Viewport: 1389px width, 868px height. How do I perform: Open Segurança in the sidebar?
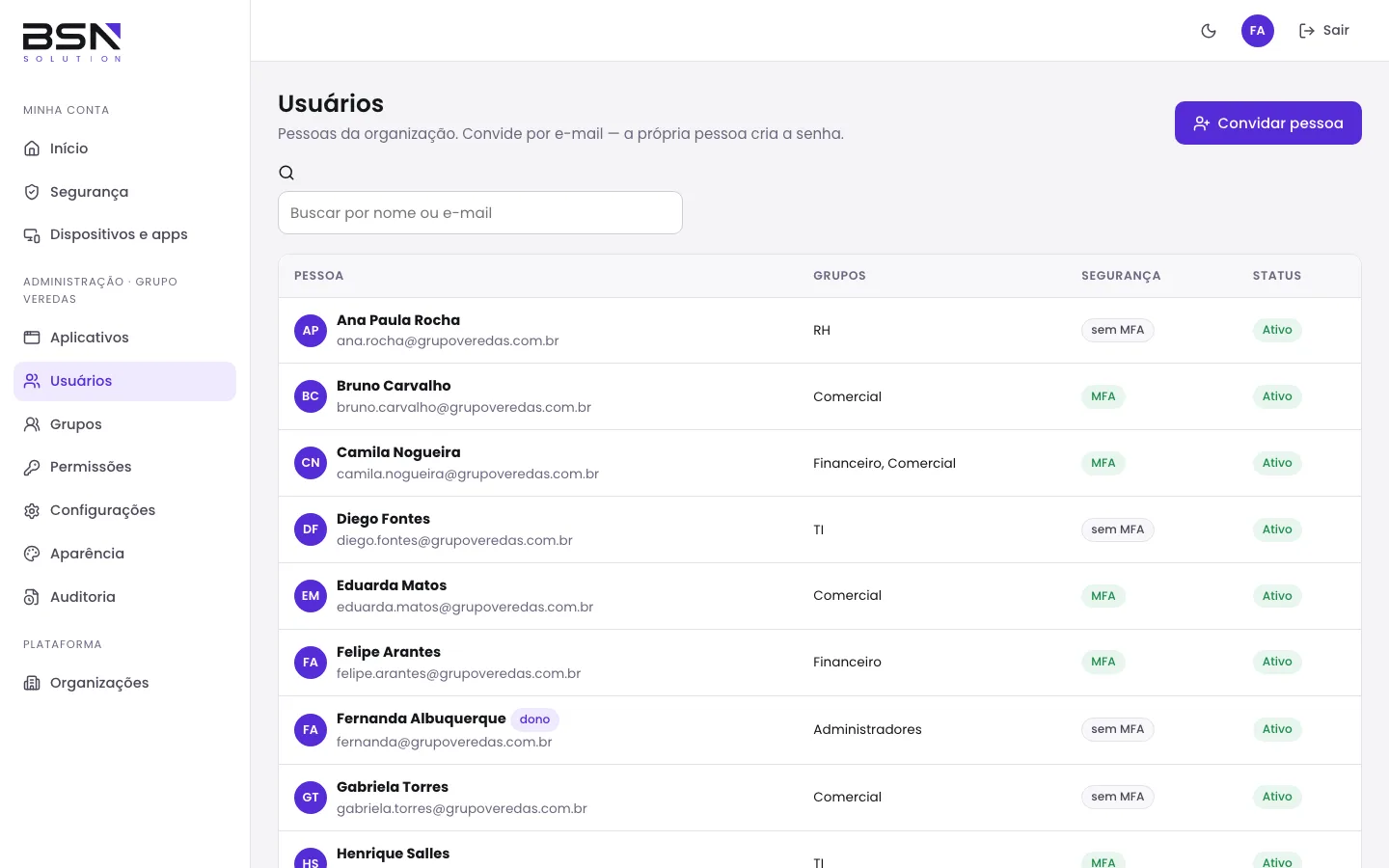coord(125,192)
